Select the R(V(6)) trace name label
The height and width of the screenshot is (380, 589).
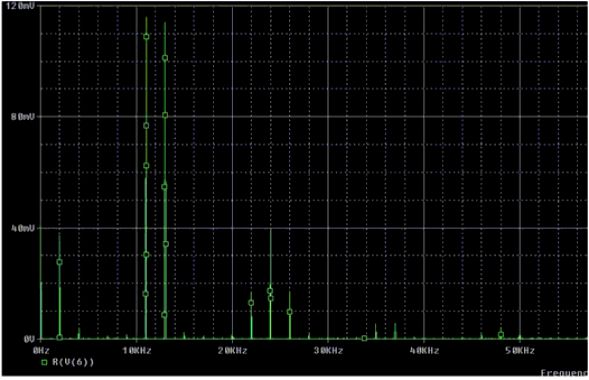[73, 362]
